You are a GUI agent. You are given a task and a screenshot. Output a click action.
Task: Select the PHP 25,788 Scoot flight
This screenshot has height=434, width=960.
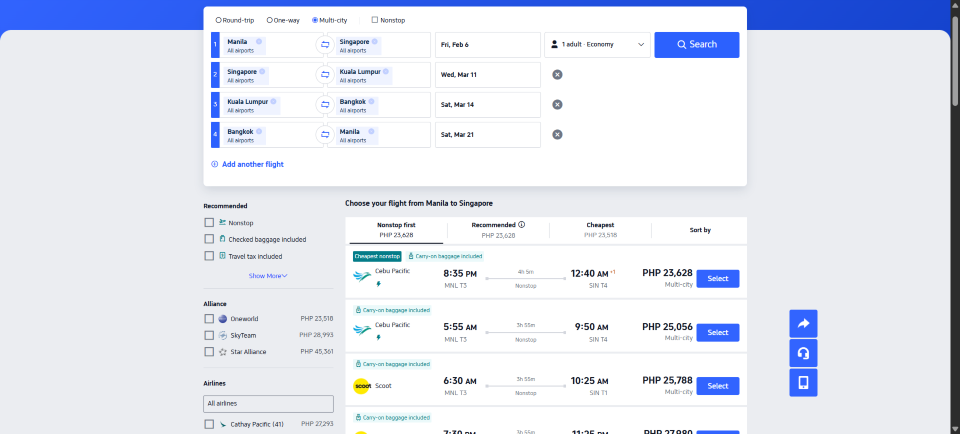(x=718, y=386)
